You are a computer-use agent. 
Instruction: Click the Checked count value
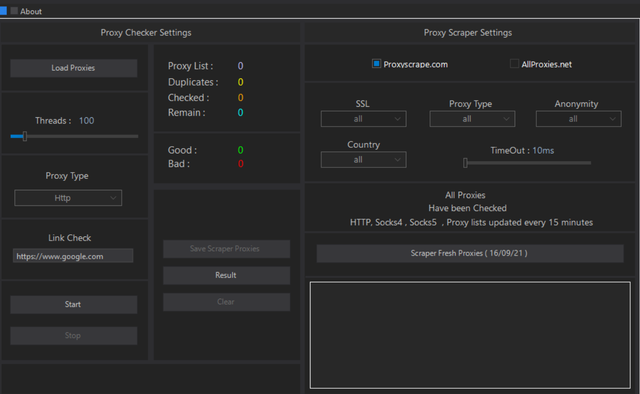pyautogui.click(x=240, y=98)
